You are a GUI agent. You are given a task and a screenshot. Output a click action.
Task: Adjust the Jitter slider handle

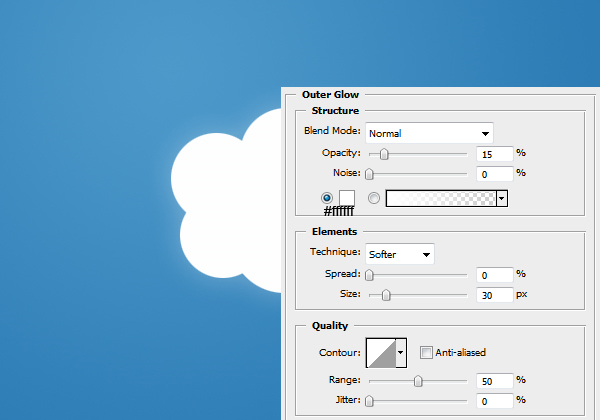tap(369, 401)
